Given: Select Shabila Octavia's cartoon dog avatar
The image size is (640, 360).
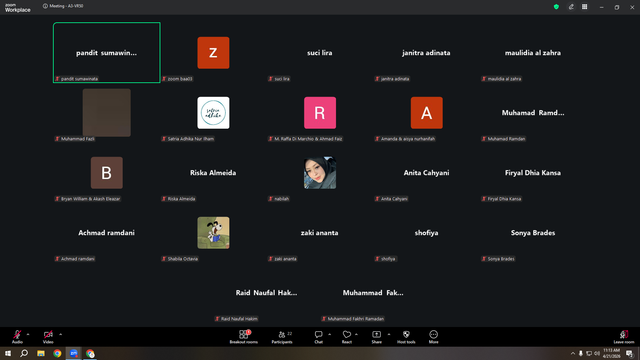Looking at the screenshot, I should (x=213, y=233).
